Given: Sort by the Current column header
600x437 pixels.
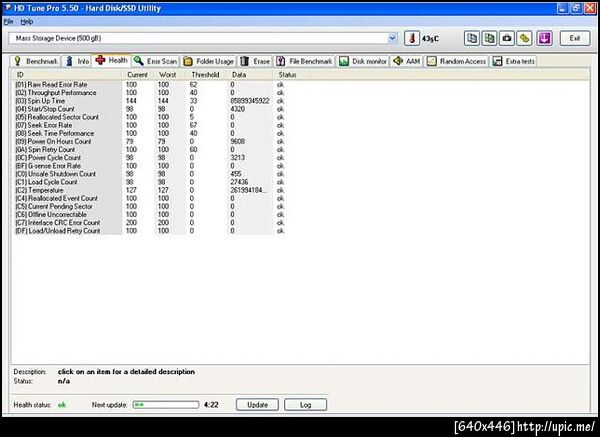Looking at the screenshot, I should click(x=138, y=75).
